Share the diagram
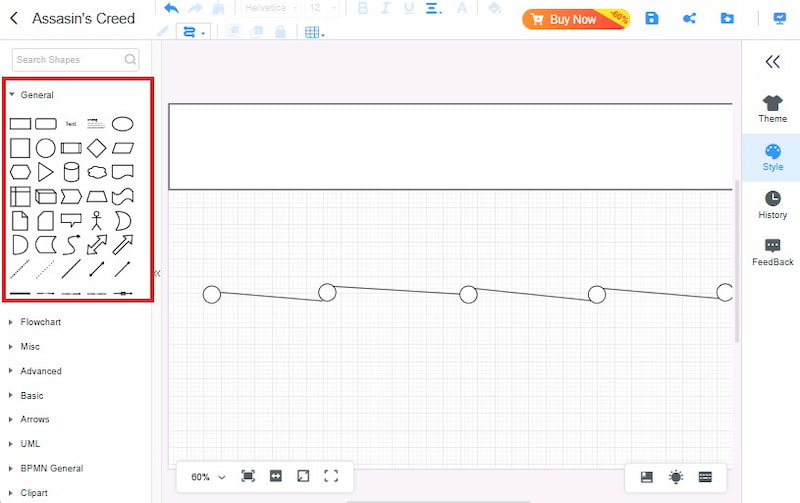The height and width of the screenshot is (503, 800). coord(689,19)
